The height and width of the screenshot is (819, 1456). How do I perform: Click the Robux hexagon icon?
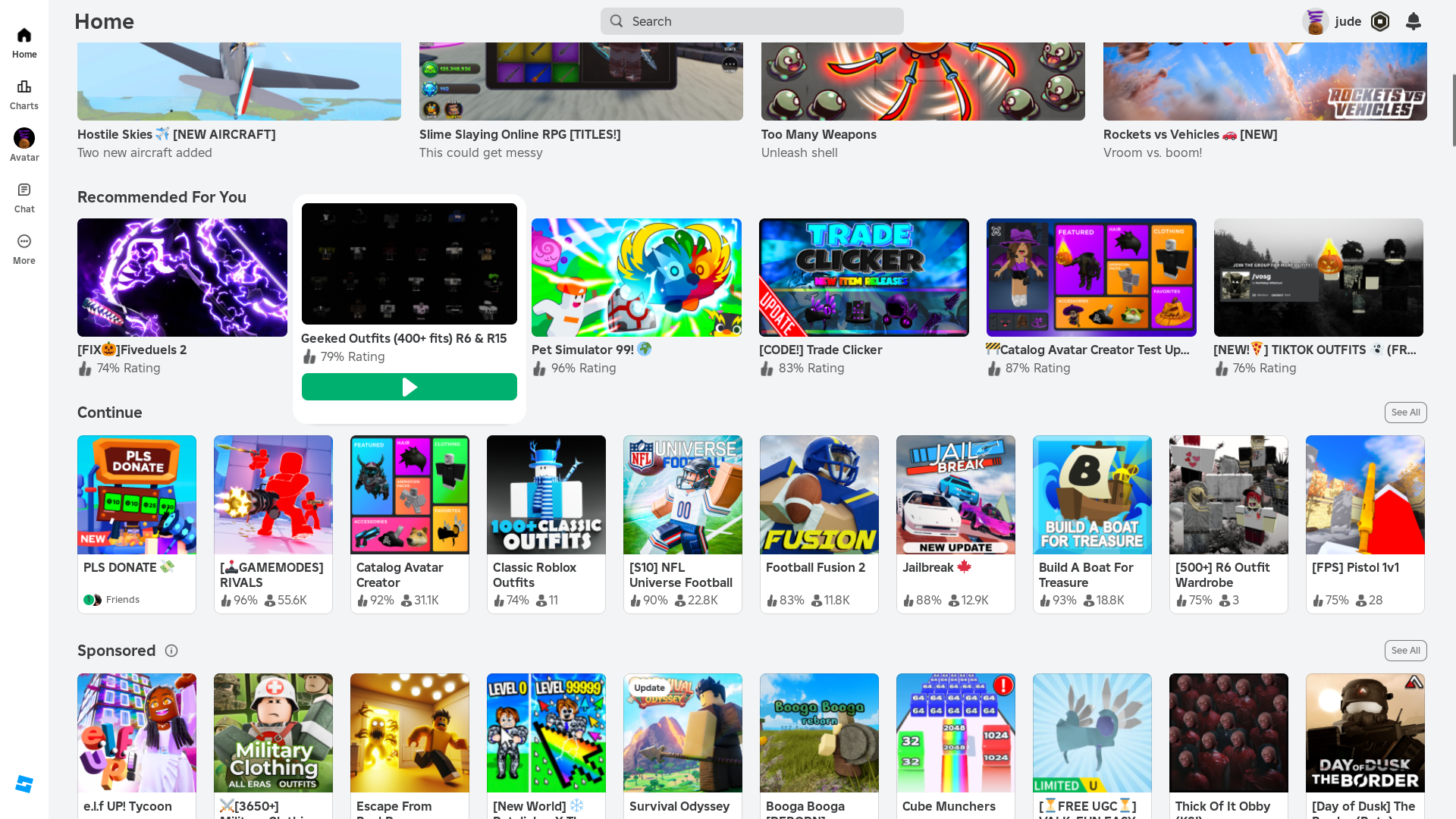pyautogui.click(x=1380, y=21)
